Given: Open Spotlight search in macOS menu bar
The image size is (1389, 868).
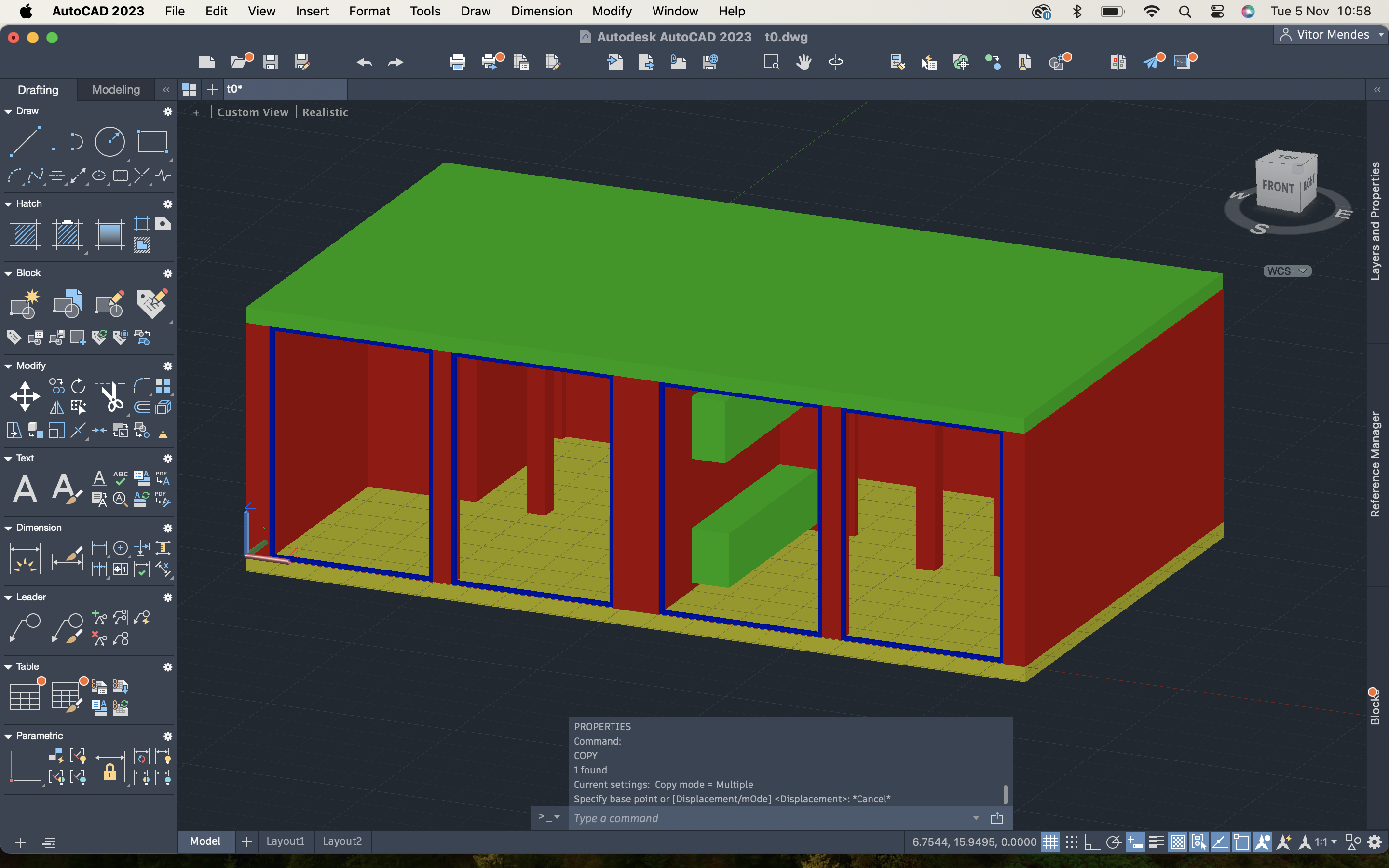Looking at the screenshot, I should tap(1185, 12).
